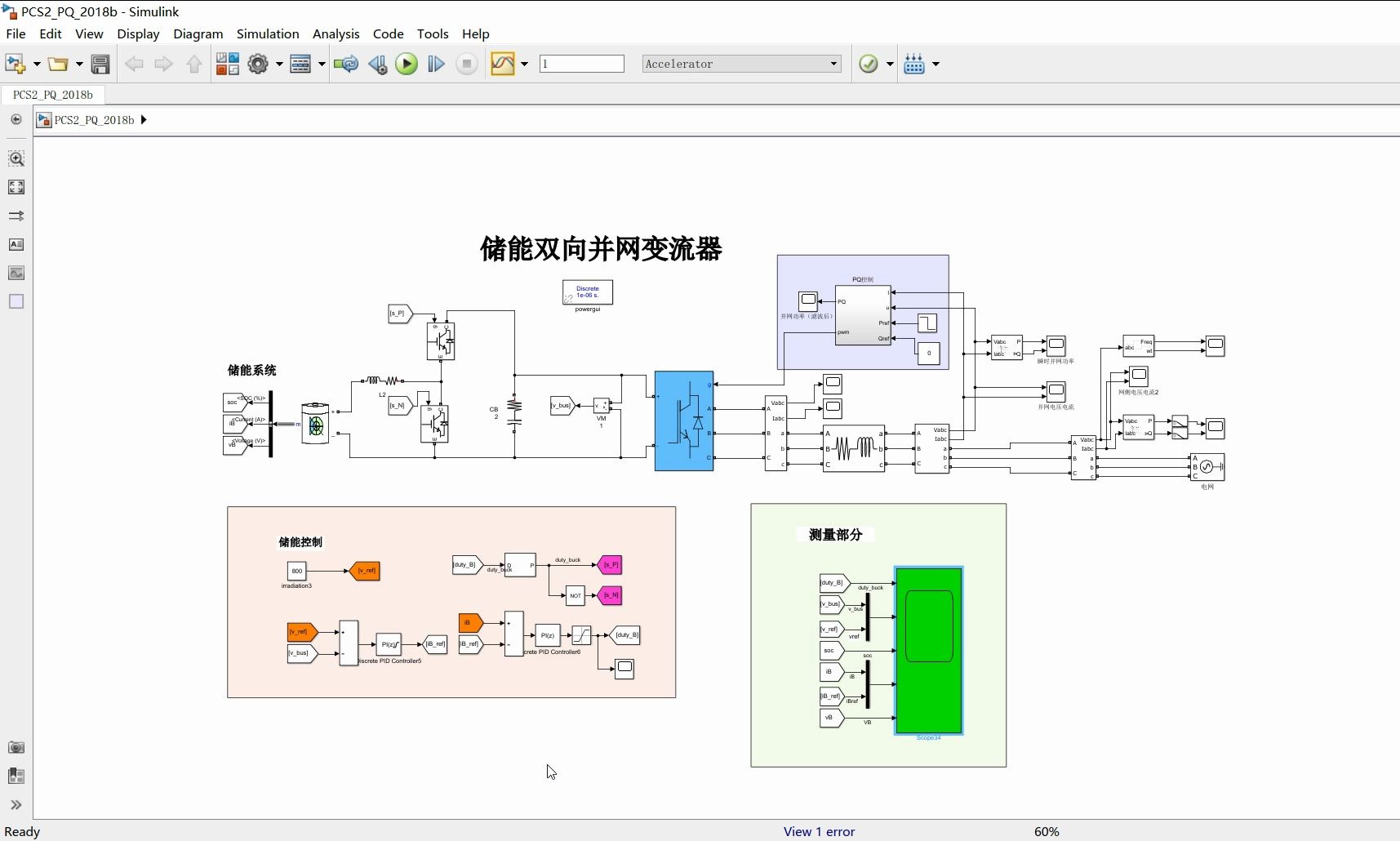Click the Area box palette icon
The height and width of the screenshot is (841, 1400).
[x=16, y=301]
